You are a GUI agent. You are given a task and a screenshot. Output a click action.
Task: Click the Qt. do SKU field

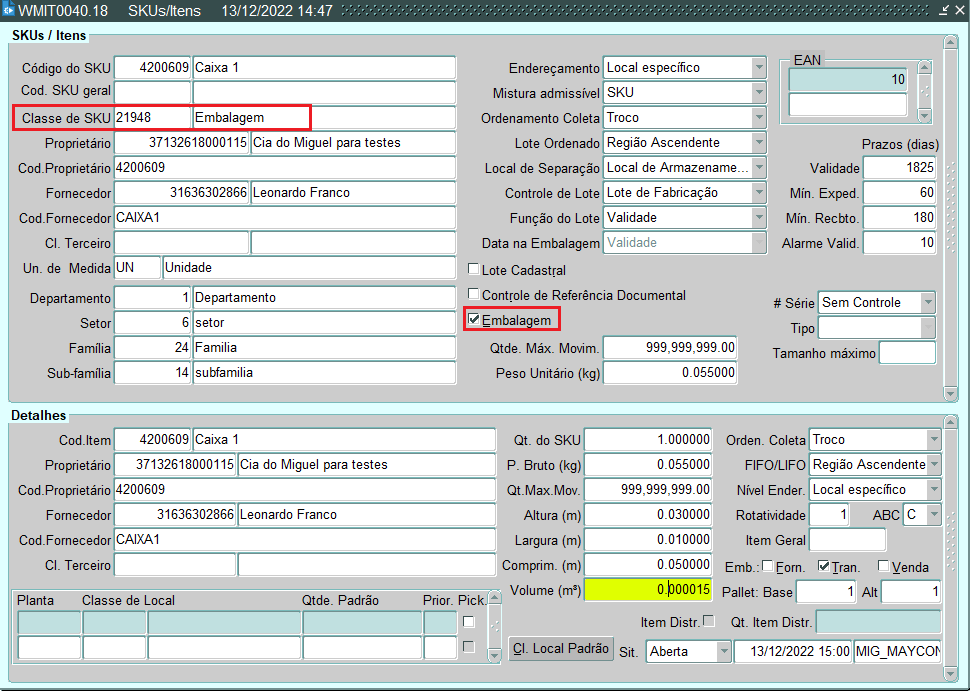[x=648, y=440]
